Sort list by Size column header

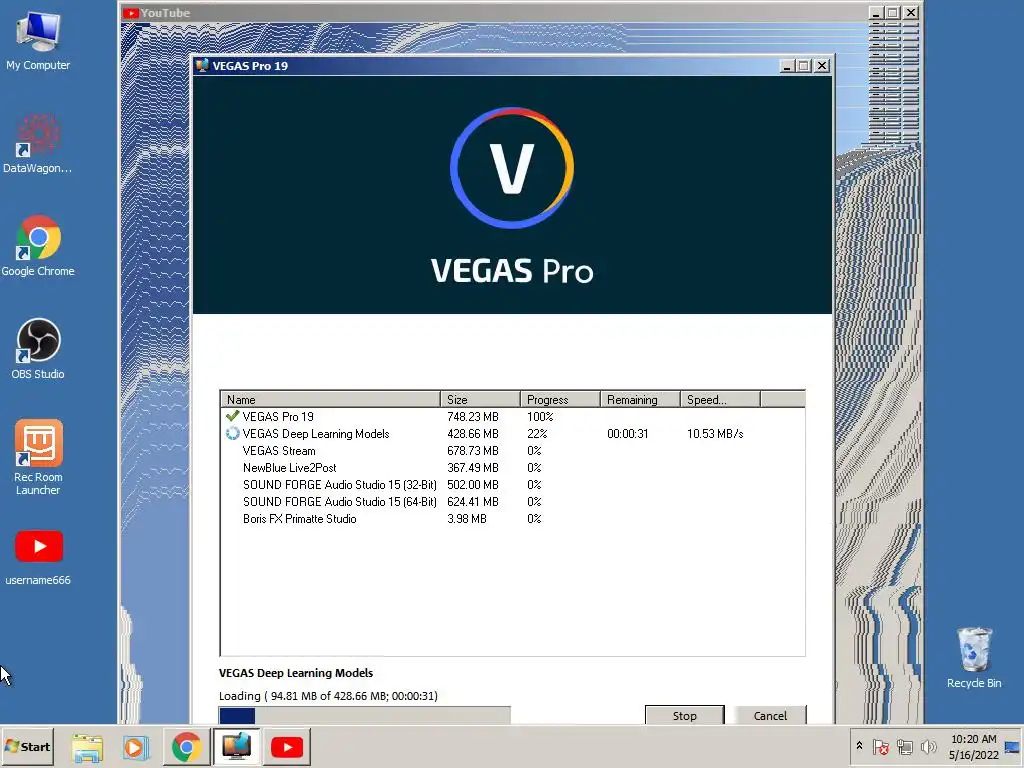coord(480,400)
